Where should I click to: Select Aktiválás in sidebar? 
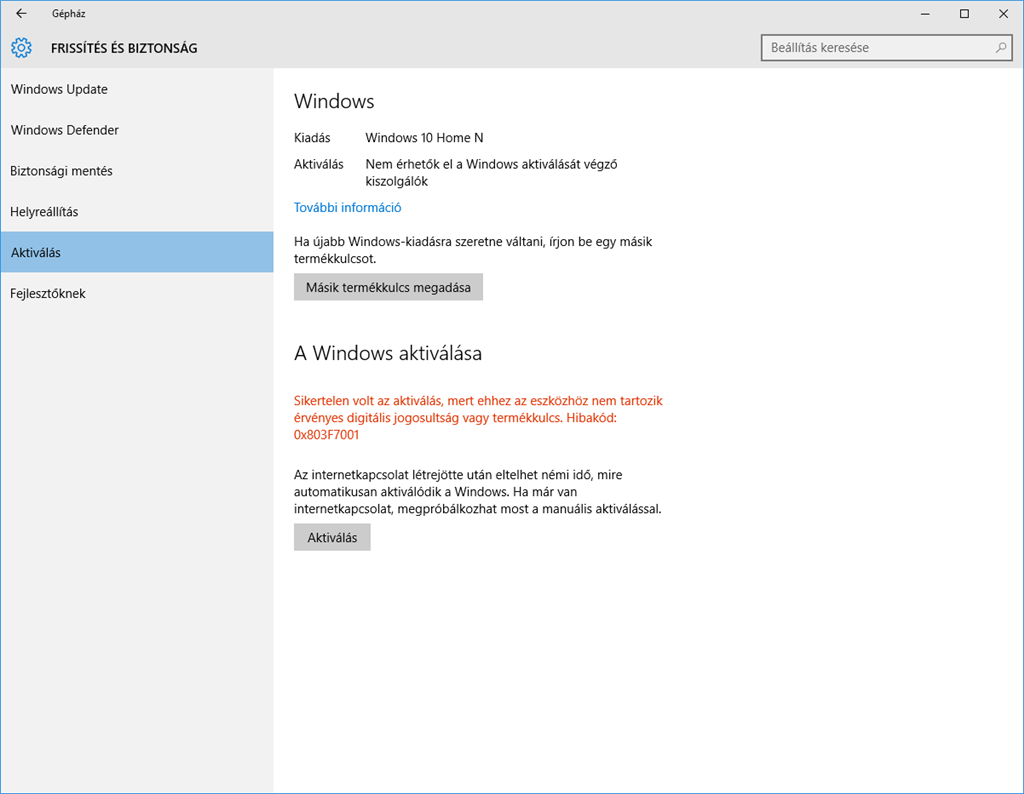coord(137,252)
